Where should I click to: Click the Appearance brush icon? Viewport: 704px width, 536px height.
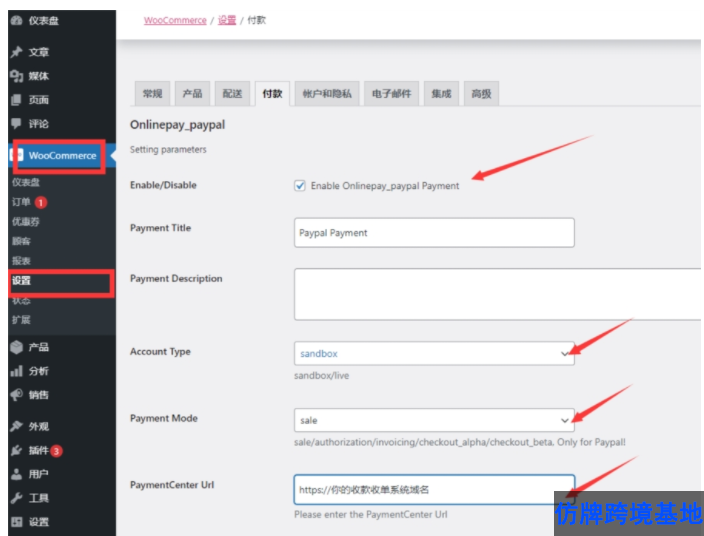[17, 426]
